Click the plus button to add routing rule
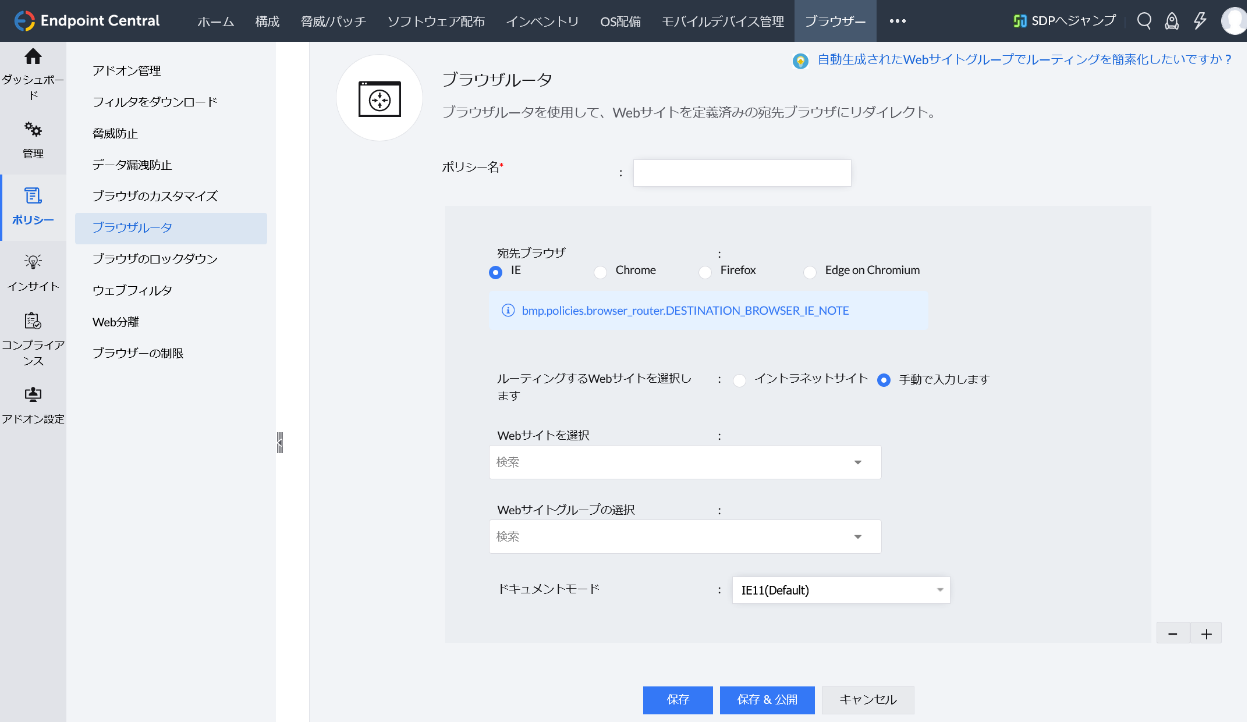Screen dimensions: 1247x722 [x=1206, y=634]
